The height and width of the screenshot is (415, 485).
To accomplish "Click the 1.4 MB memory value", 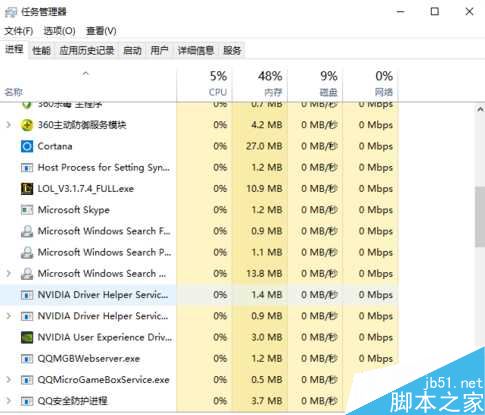I will pyautogui.click(x=267, y=295).
